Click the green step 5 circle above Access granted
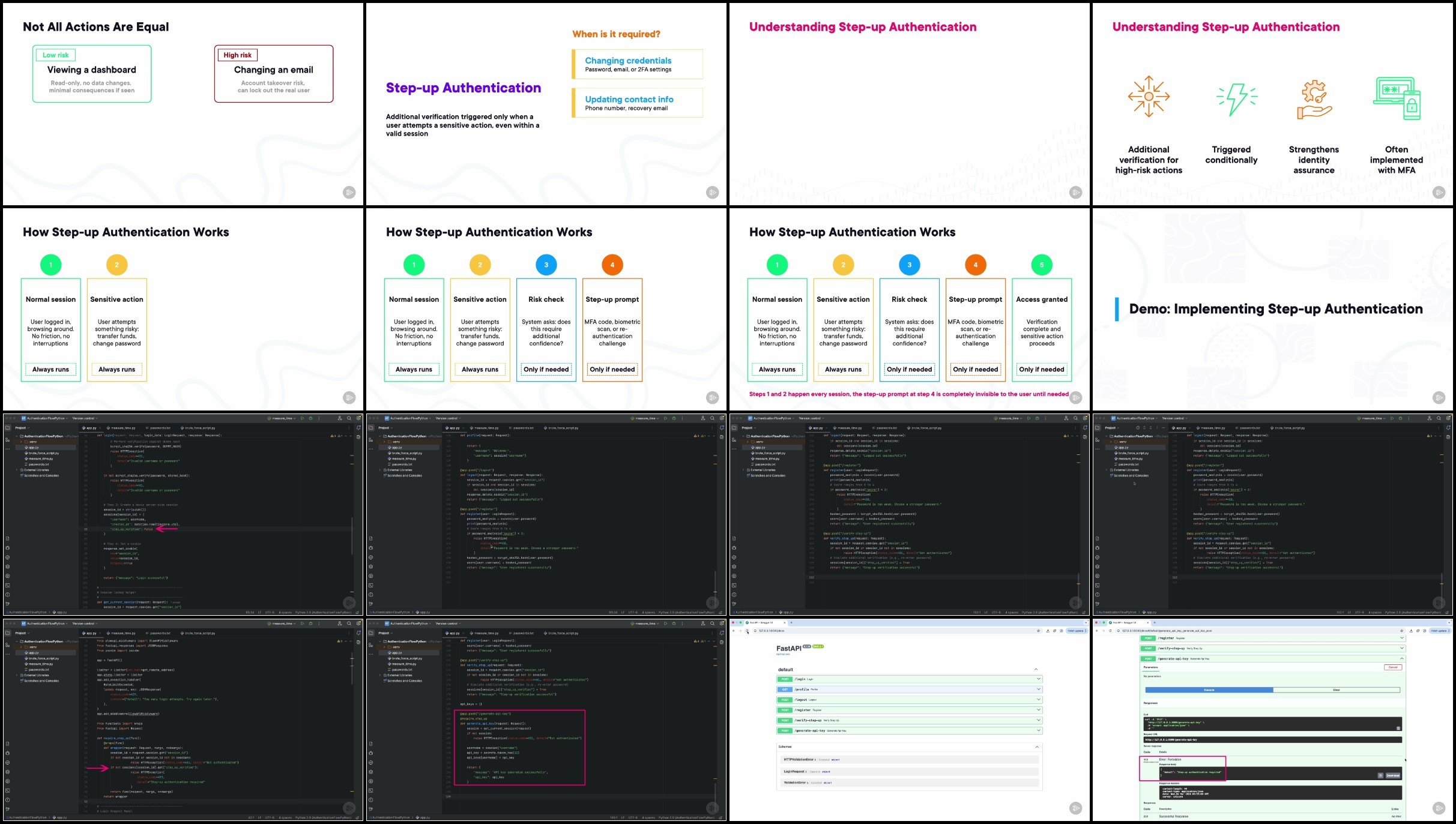The image size is (1456, 824). [1042, 265]
